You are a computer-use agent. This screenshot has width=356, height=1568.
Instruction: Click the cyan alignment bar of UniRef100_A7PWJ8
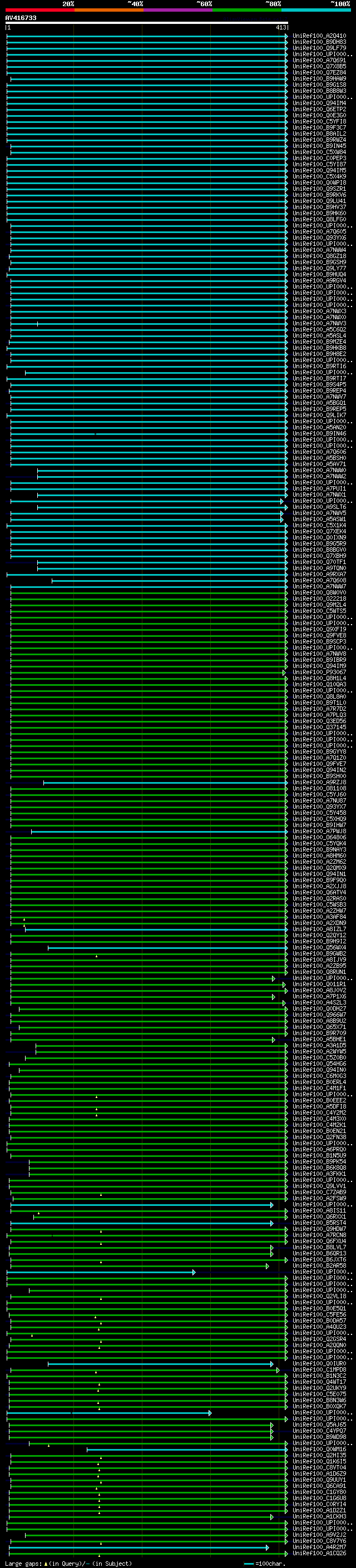click(160, 832)
